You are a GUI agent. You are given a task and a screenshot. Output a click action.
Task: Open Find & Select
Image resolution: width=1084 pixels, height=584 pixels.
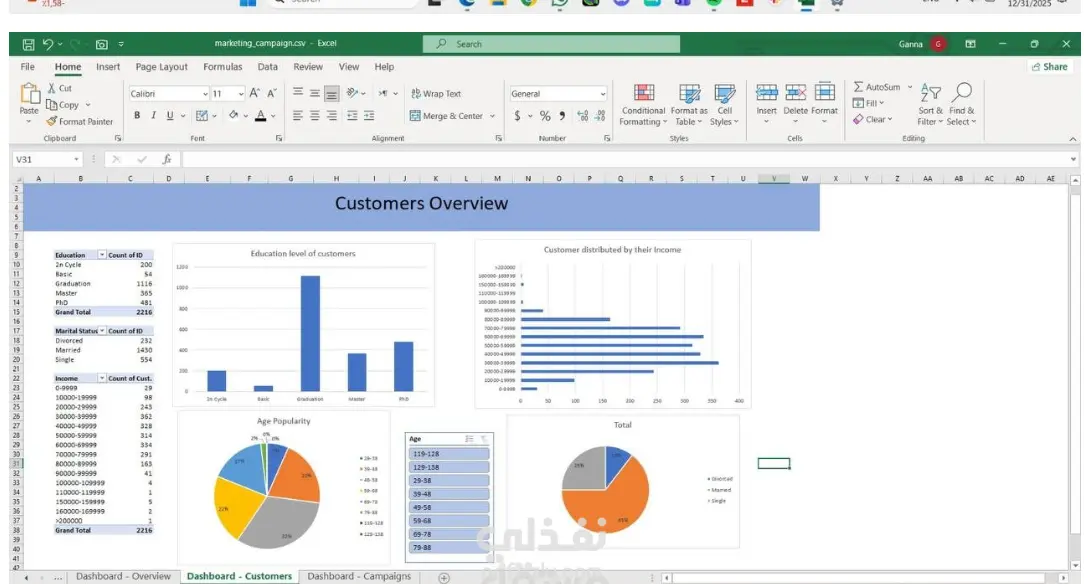click(x=962, y=104)
